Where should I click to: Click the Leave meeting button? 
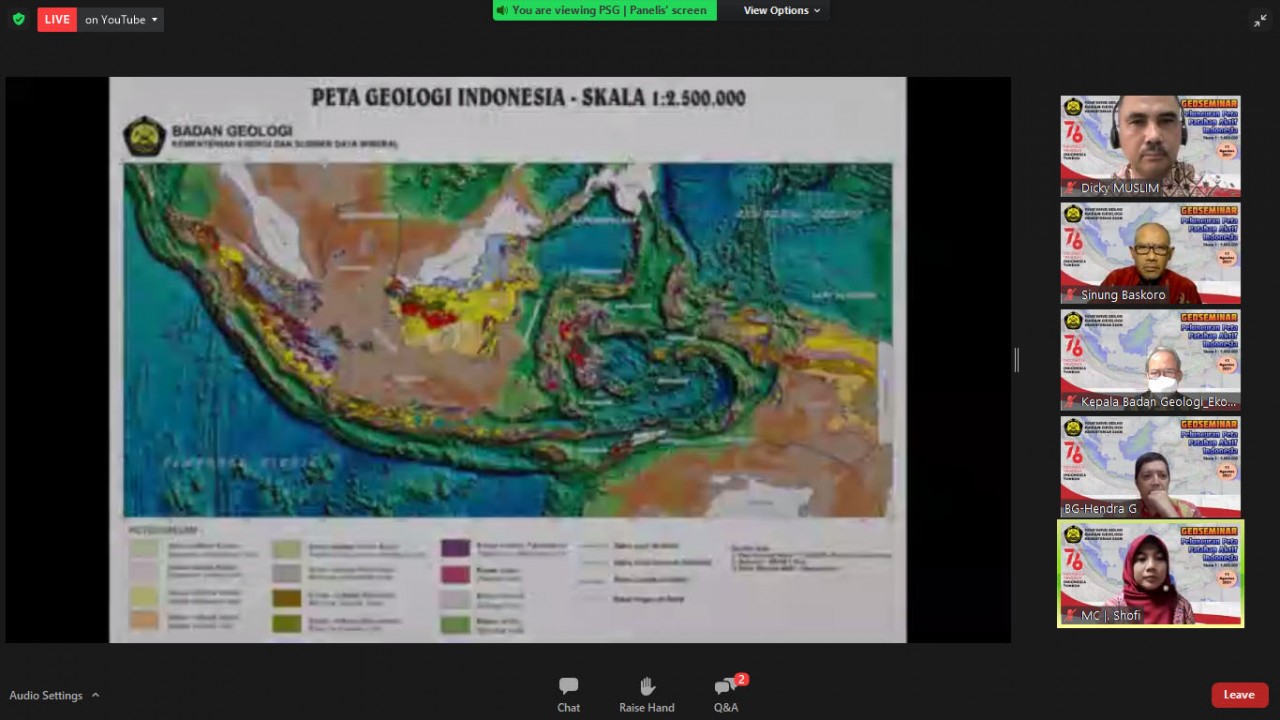pyautogui.click(x=1239, y=695)
